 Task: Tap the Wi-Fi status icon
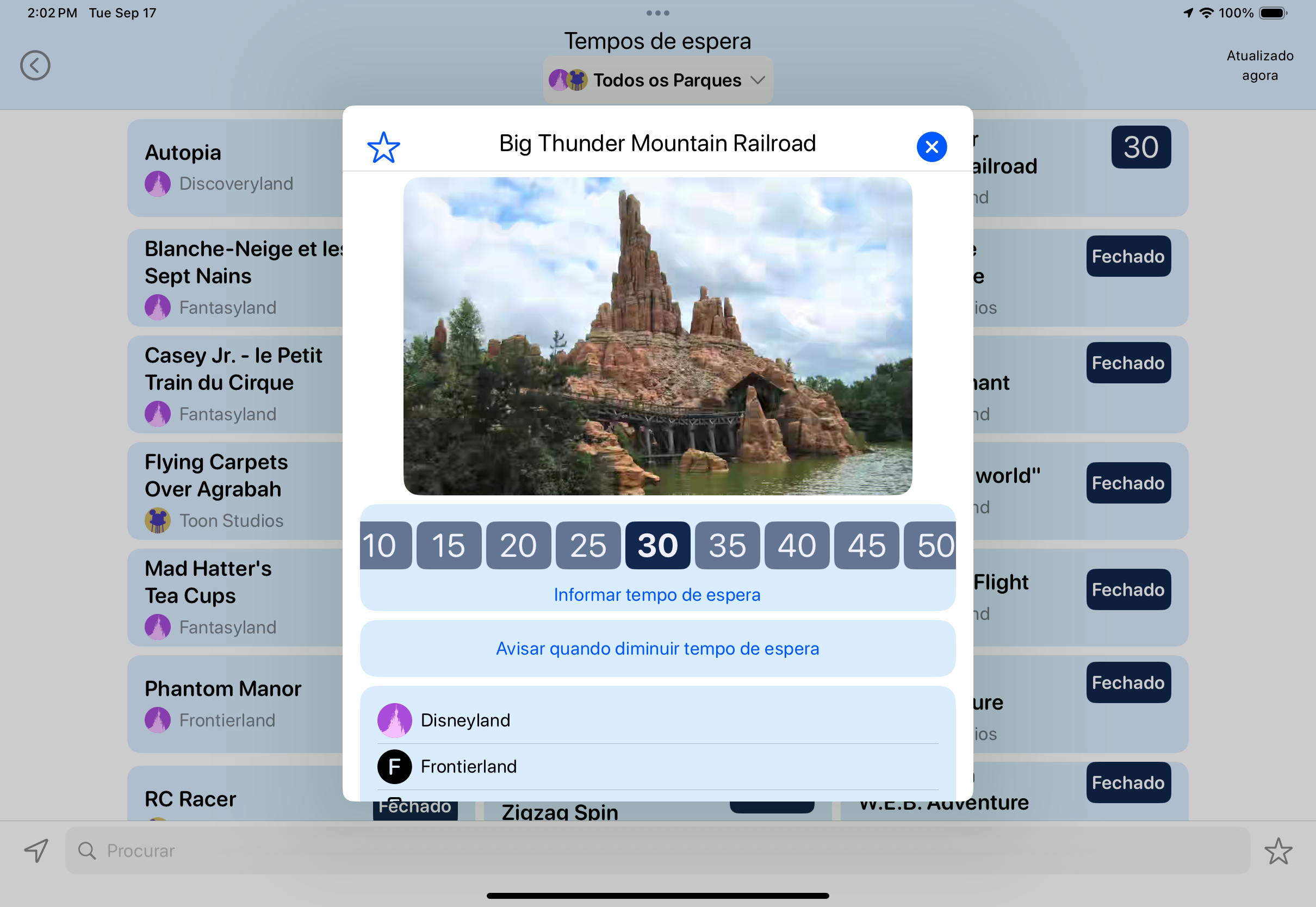[x=1206, y=13]
